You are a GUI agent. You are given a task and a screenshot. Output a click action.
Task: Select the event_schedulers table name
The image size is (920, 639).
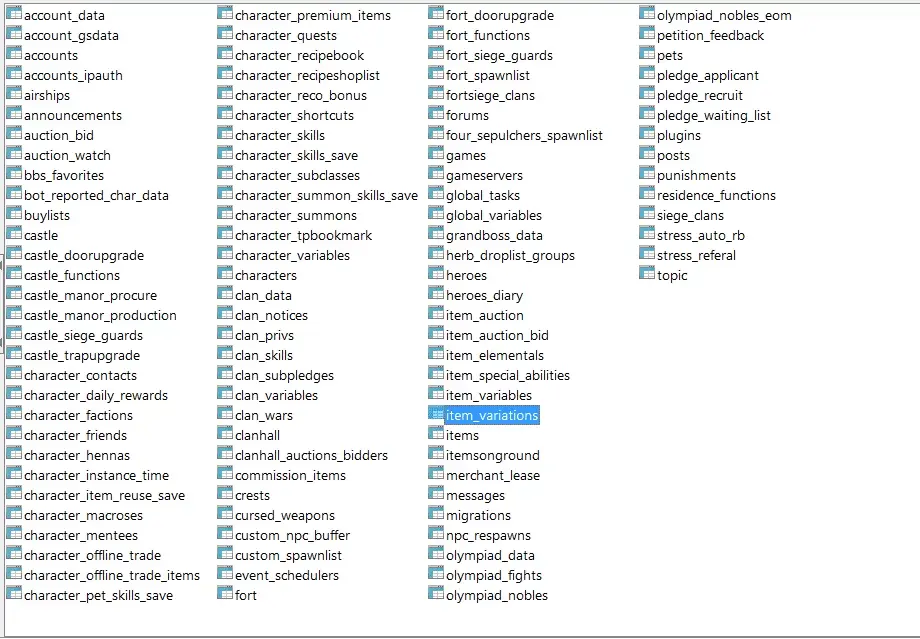point(287,576)
